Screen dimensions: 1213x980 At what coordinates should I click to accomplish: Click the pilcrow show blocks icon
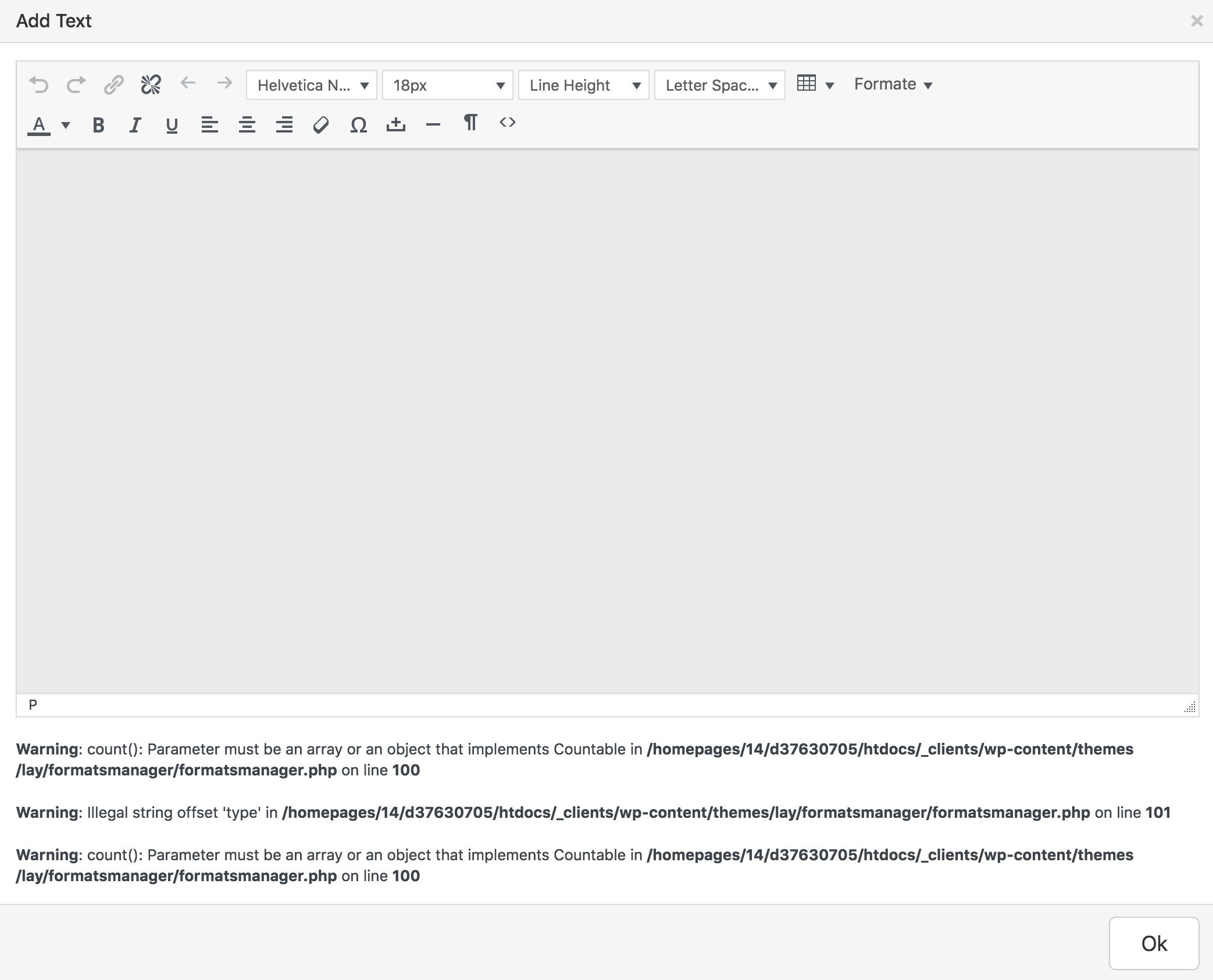[x=470, y=123]
